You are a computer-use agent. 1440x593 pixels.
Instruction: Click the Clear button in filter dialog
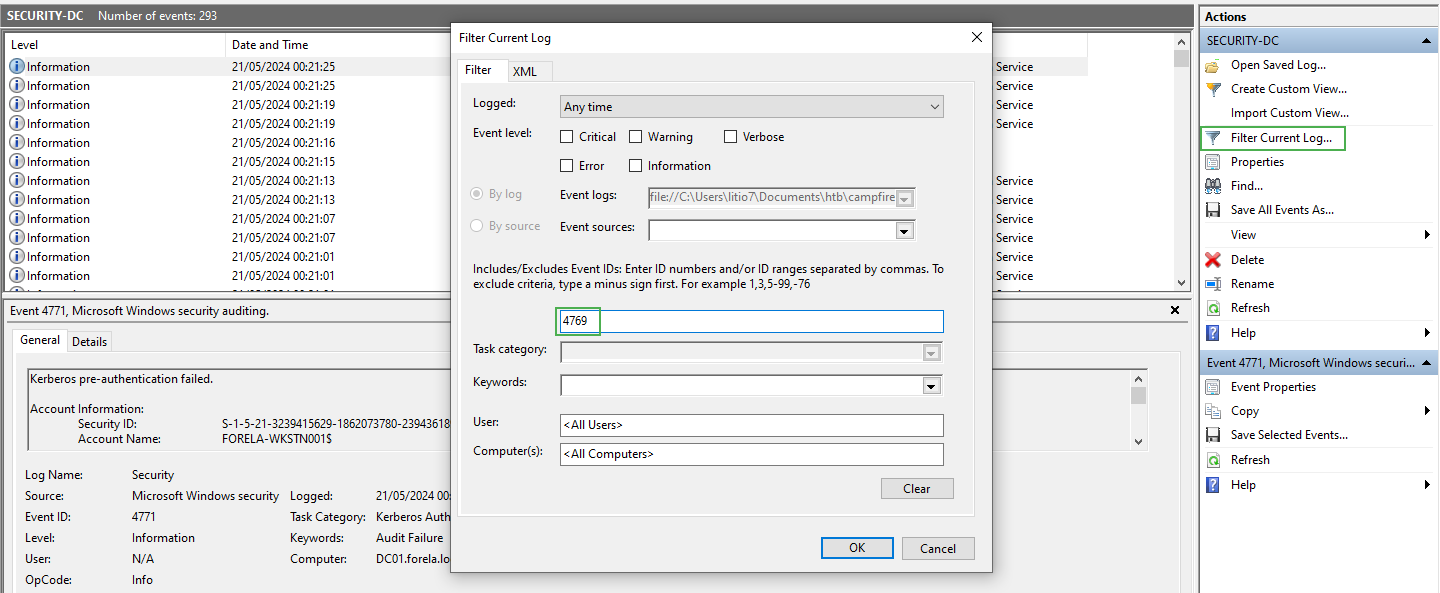(917, 489)
